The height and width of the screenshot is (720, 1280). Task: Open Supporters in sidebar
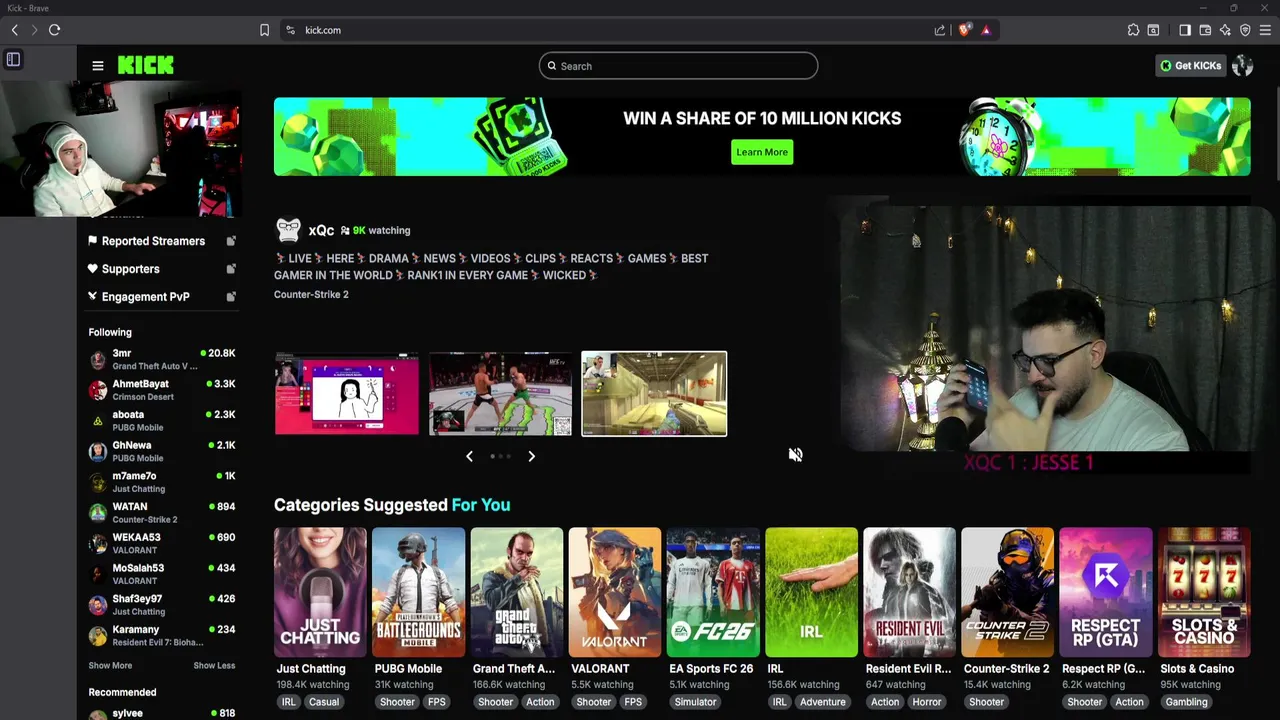pos(130,269)
